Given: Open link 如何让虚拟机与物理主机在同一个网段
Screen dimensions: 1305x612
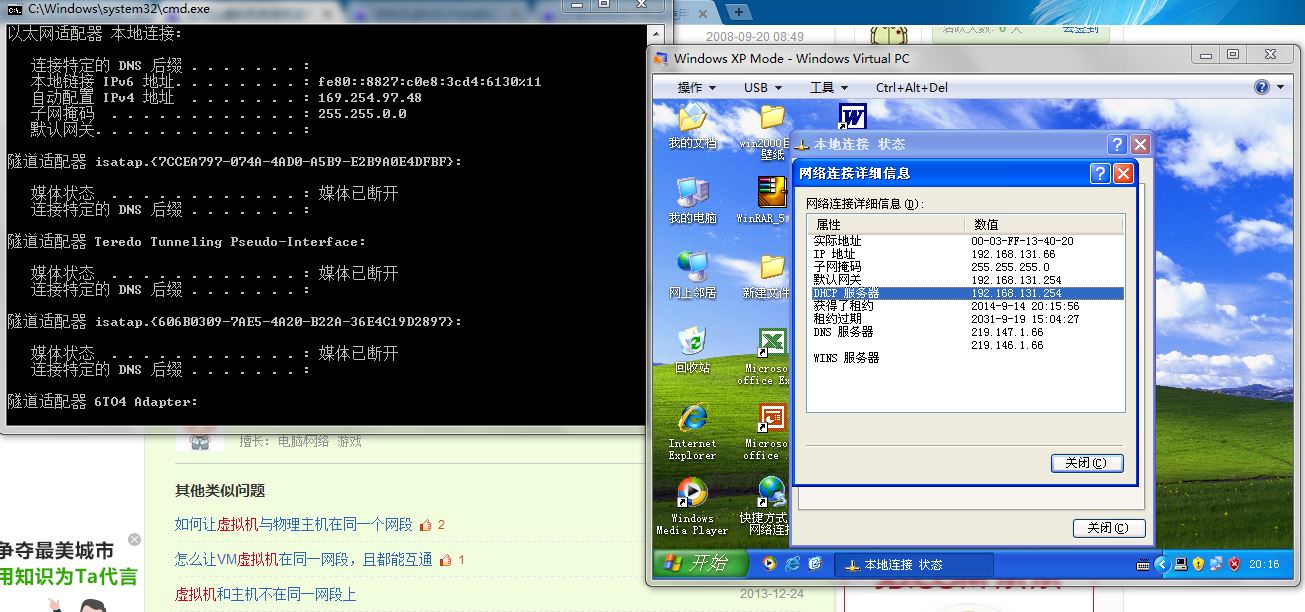Looking at the screenshot, I should click(293, 524).
